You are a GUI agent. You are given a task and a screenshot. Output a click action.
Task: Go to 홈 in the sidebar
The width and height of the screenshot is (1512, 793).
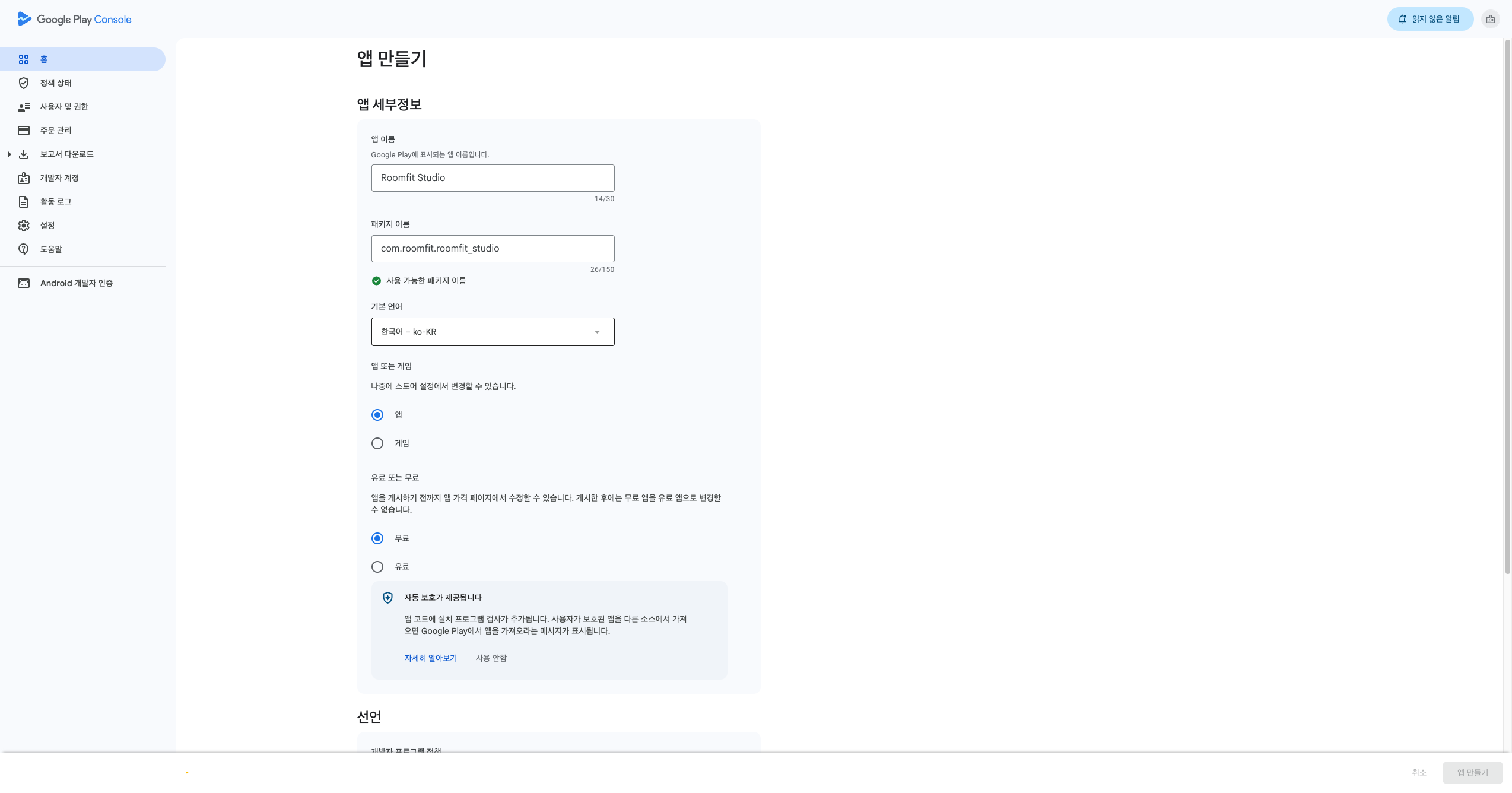click(x=44, y=59)
